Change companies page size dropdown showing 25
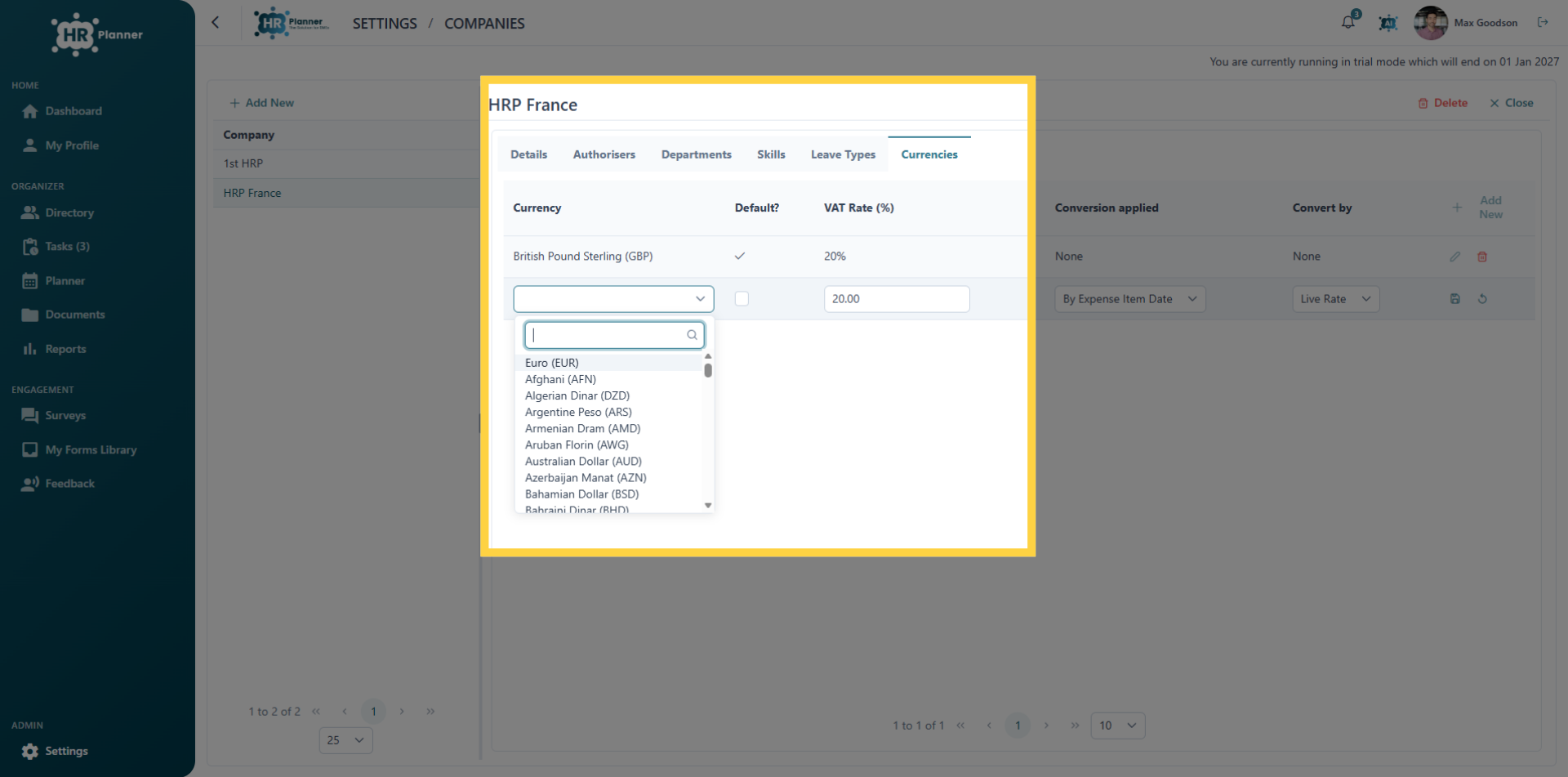 click(x=345, y=740)
